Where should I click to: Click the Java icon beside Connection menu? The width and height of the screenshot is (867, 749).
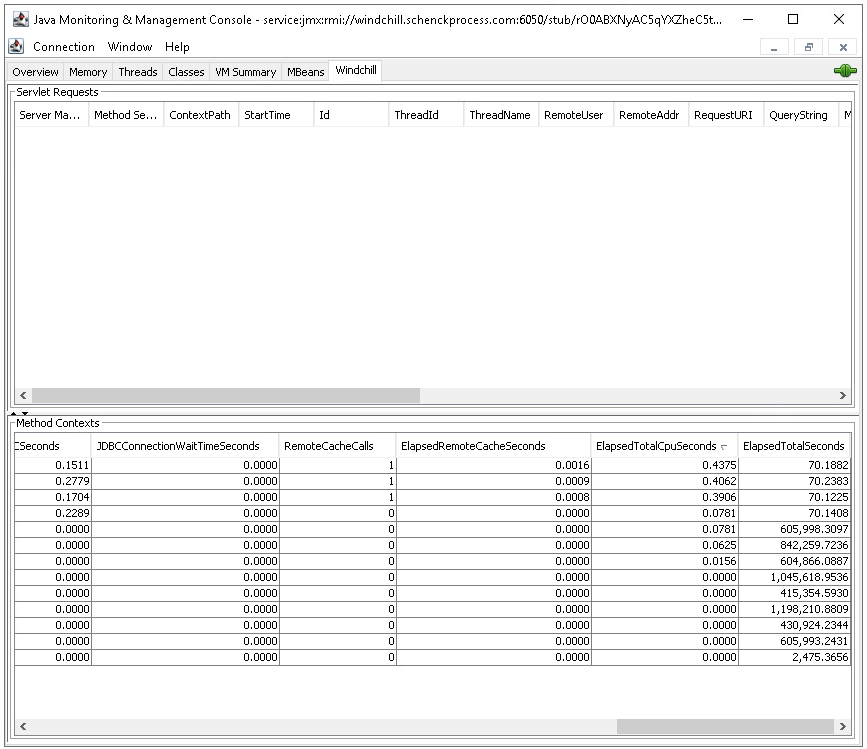[16, 47]
